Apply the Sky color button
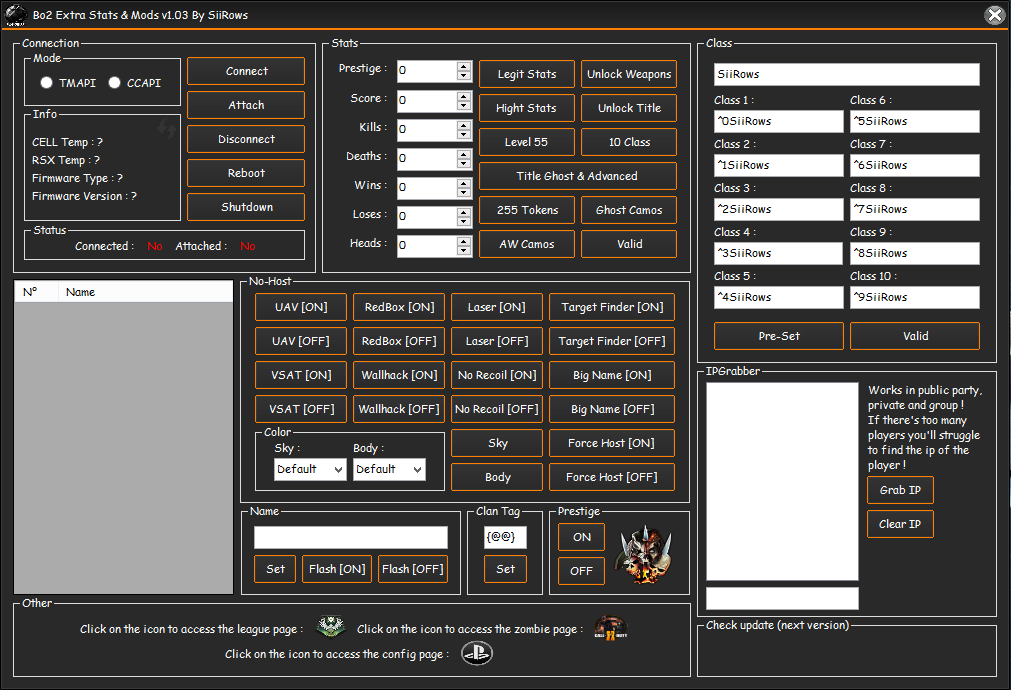1011x690 pixels. point(497,443)
